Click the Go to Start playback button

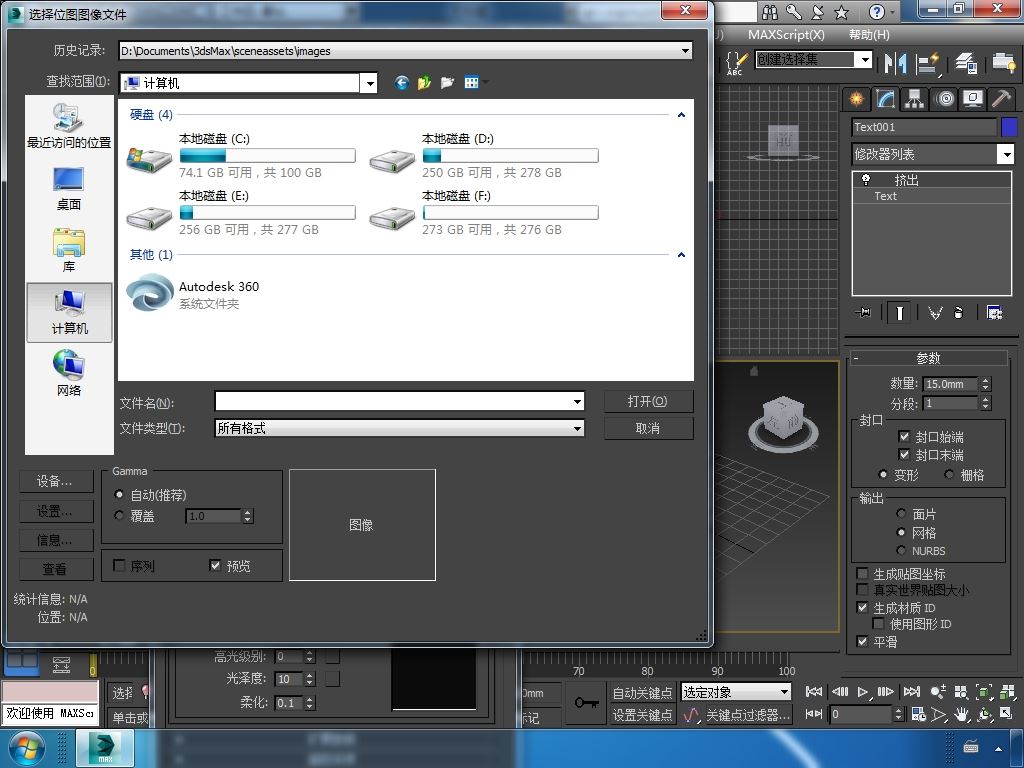pyautogui.click(x=814, y=692)
